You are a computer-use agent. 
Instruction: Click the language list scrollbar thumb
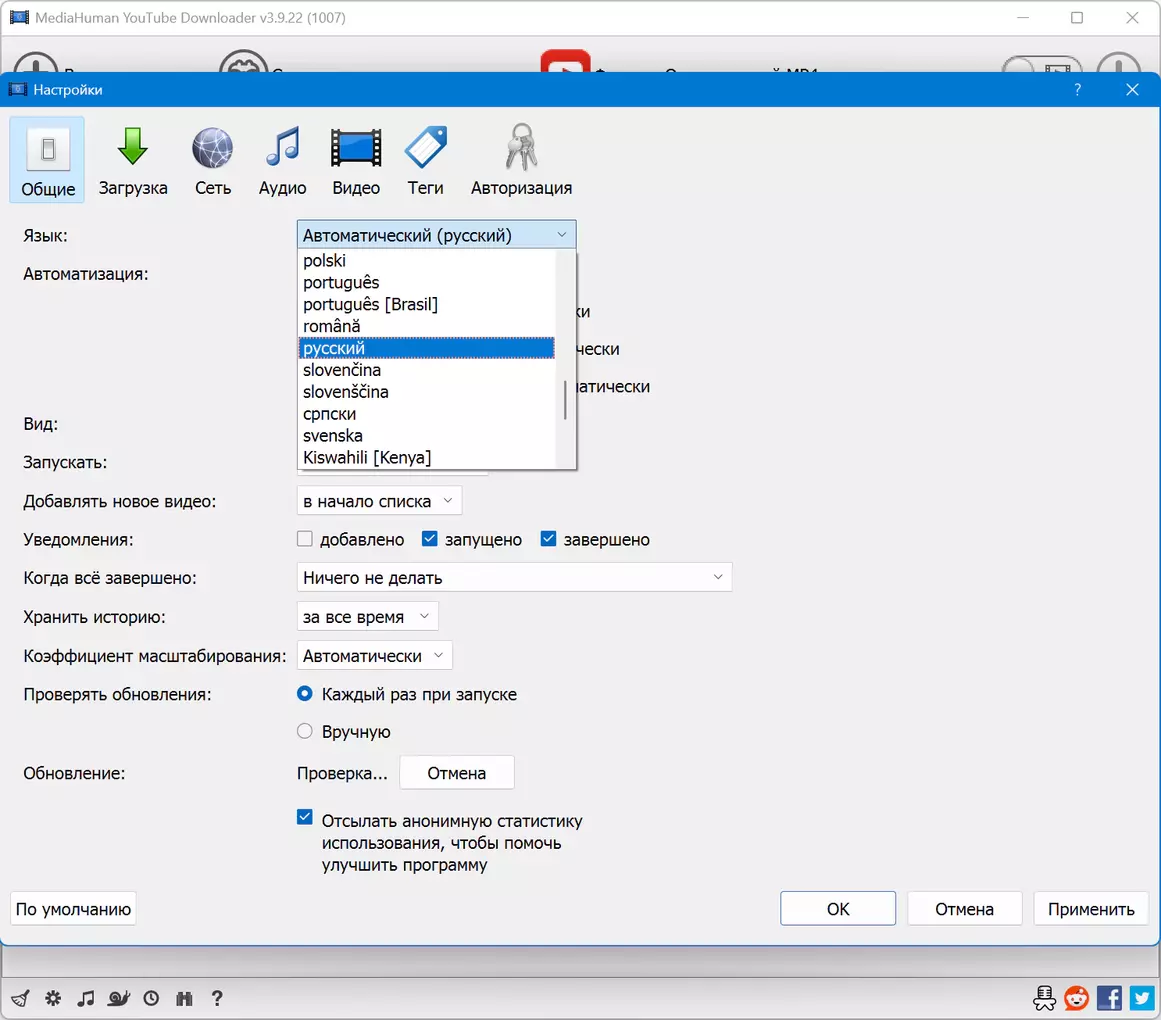565,400
